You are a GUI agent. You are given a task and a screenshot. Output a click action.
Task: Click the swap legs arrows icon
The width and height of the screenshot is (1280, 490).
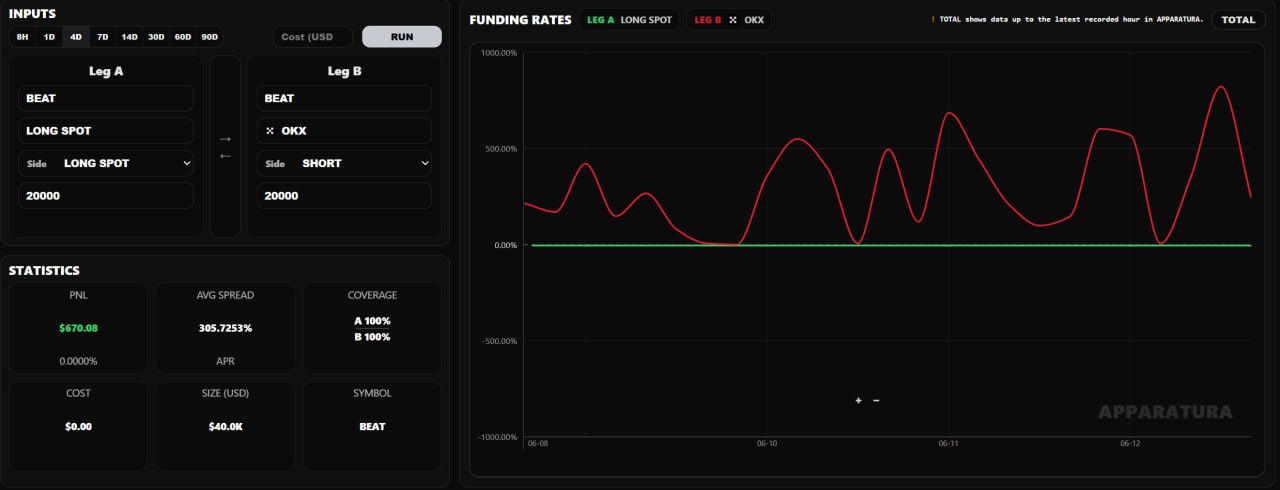point(225,147)
